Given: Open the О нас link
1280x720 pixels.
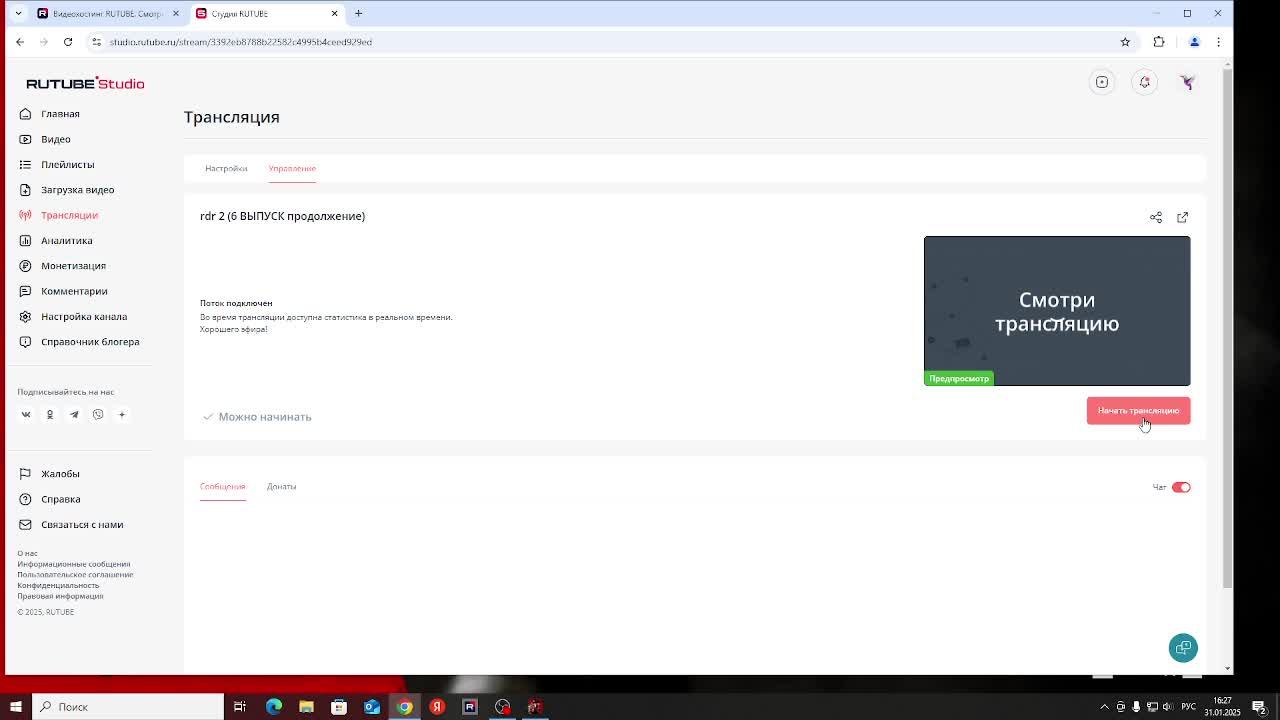Looking at the screenshot, I should (27, 553).
